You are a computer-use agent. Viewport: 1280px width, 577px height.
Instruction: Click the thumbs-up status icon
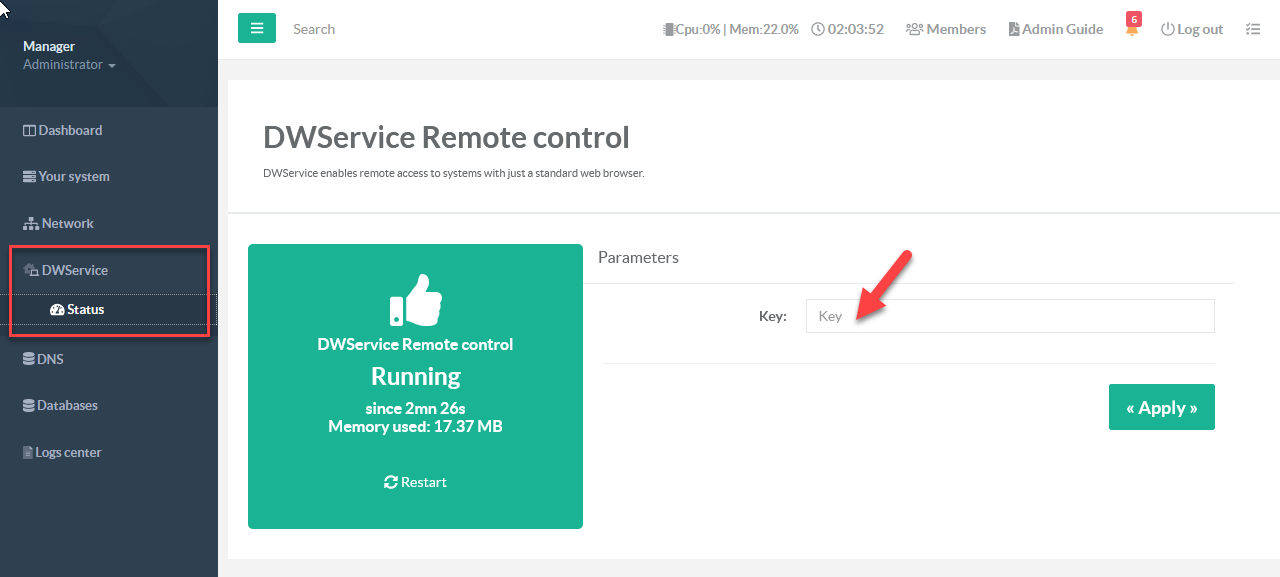click(x=415, y=298)
